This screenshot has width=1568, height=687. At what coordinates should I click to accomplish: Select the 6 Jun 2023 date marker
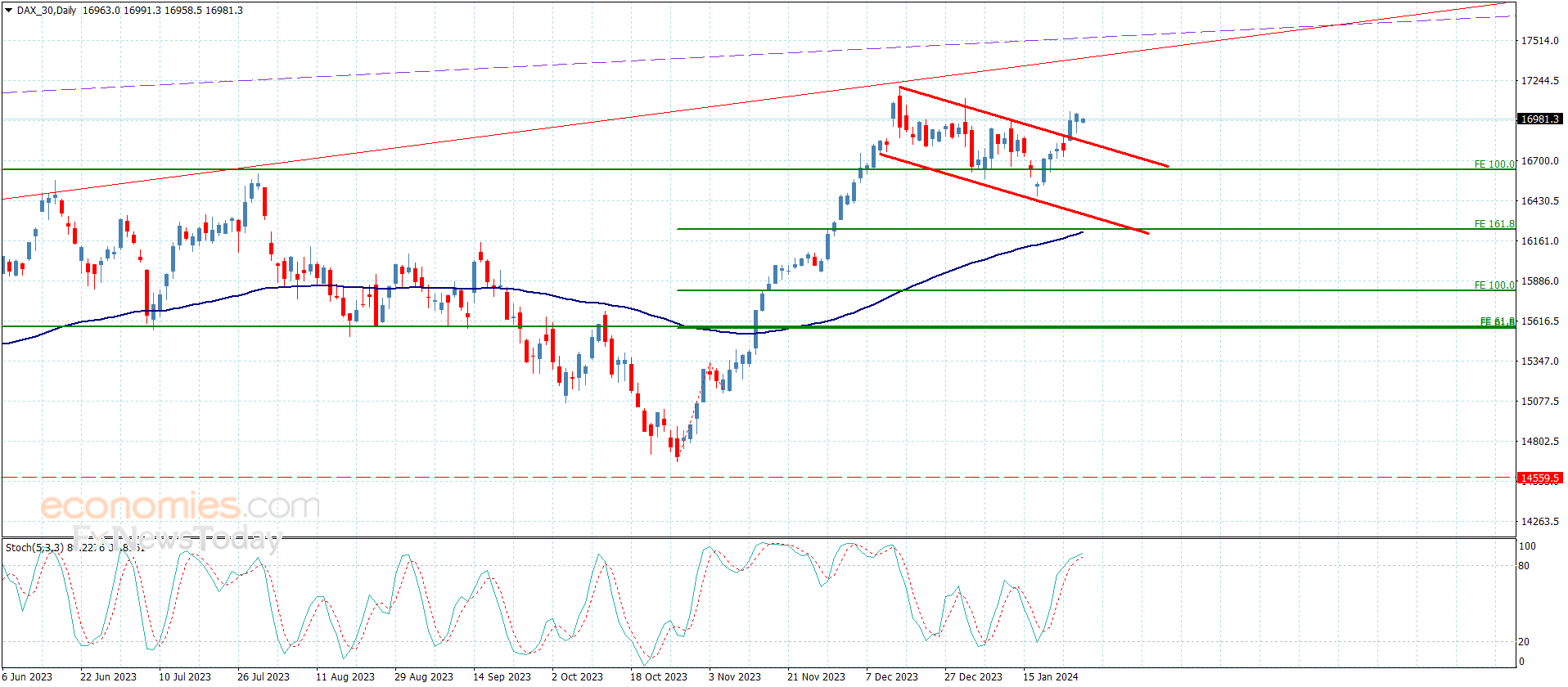[x=28, y=676]
